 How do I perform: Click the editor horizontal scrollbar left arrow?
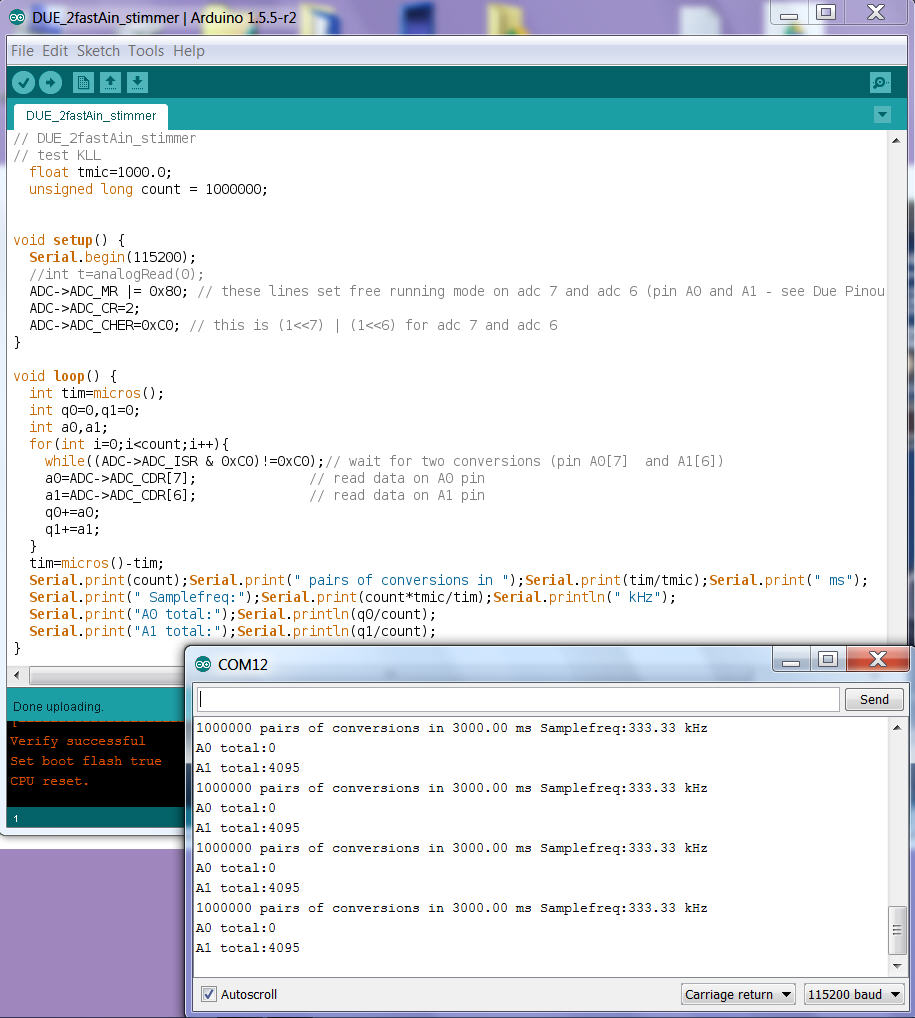(16, 675)
